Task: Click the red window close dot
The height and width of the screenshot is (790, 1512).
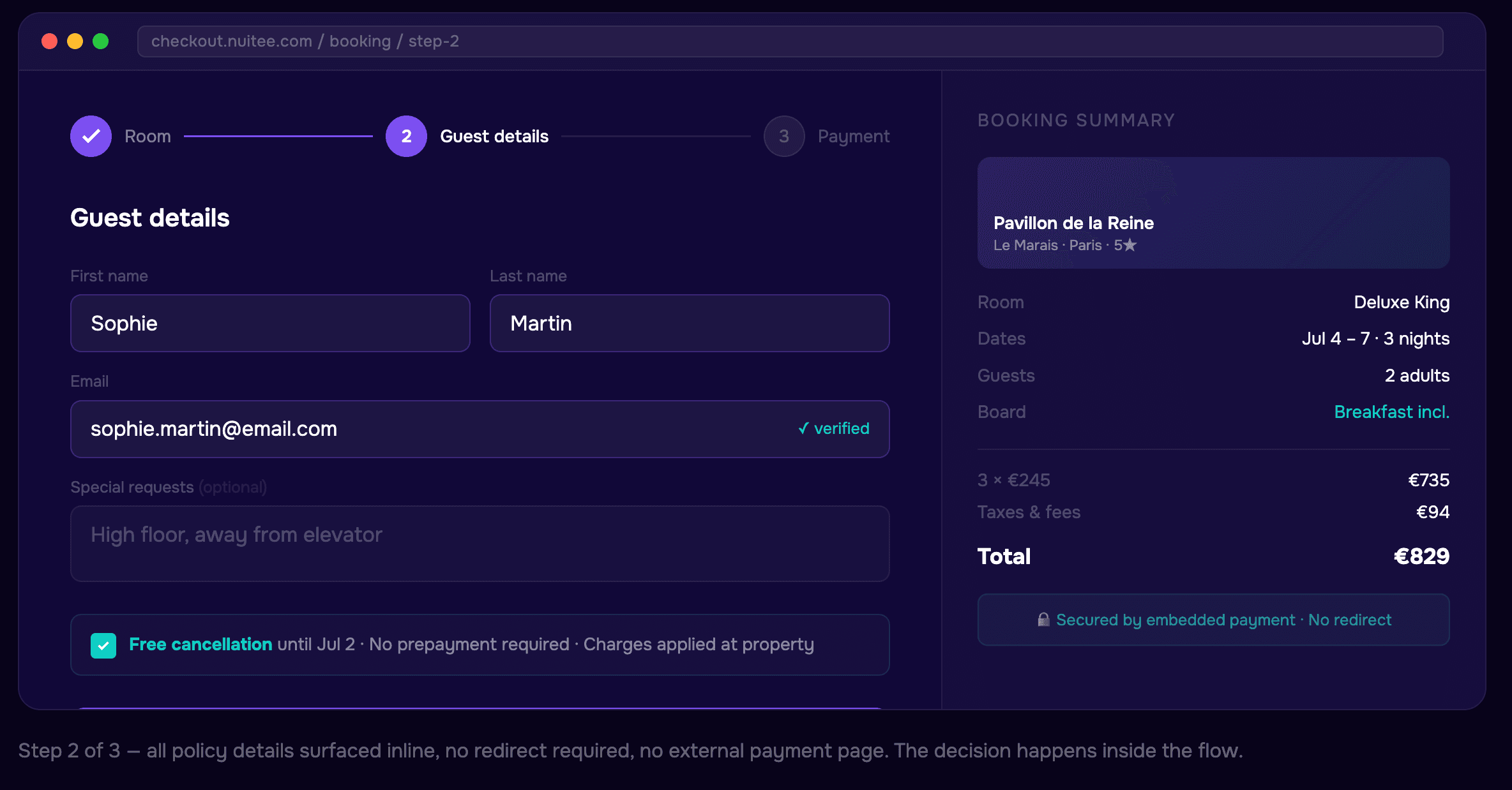Action: tap(49, 41)
